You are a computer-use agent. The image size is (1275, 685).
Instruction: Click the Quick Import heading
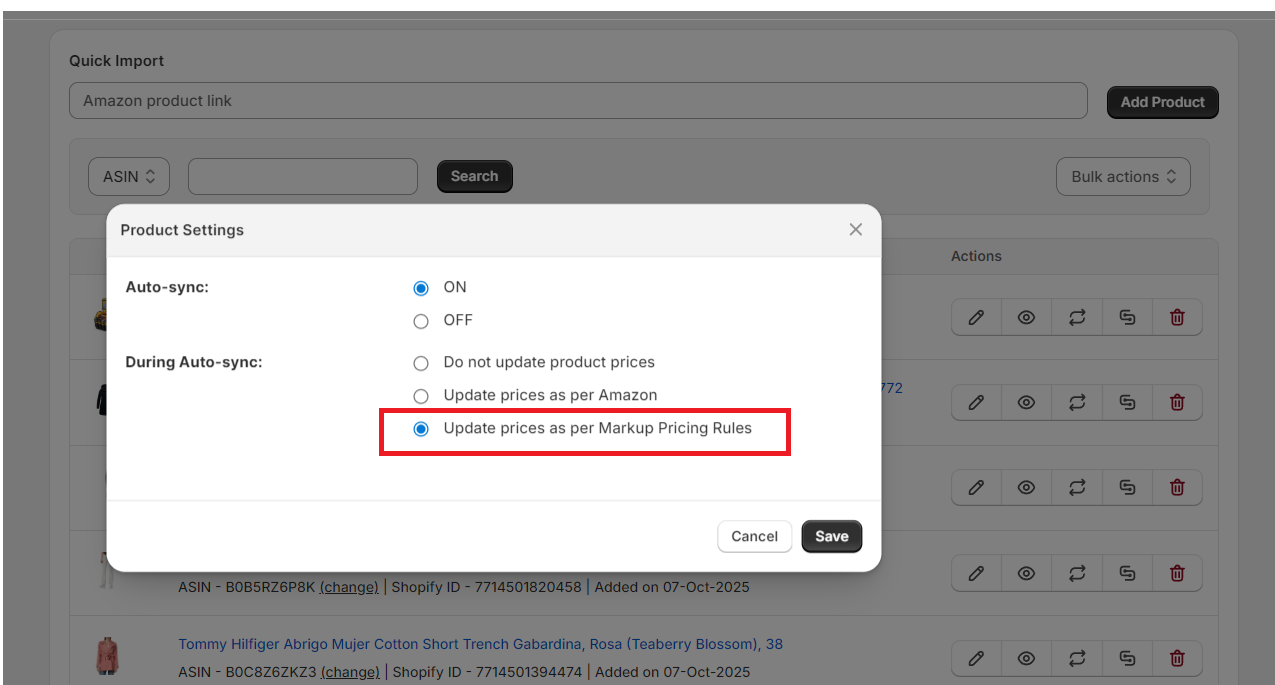pyautogui.click(x=117, y=61)
